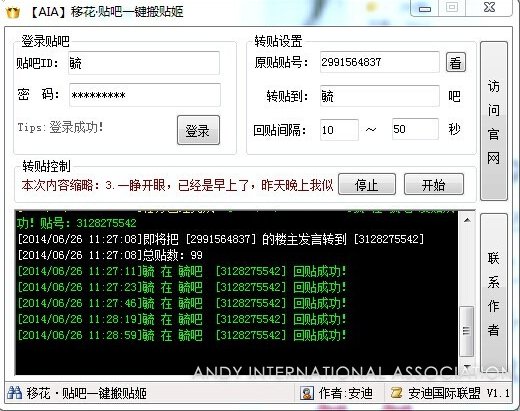Image resolution: width=520 pixels, height=411 pixels.
Task: Click log entry timestamped 11:28:19
Action: click(182, 319)
